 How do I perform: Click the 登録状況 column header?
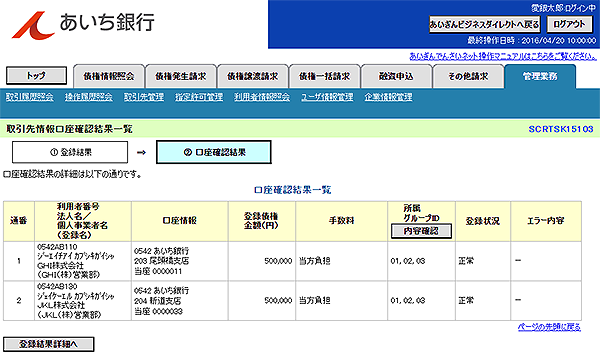tap(483, 221)
